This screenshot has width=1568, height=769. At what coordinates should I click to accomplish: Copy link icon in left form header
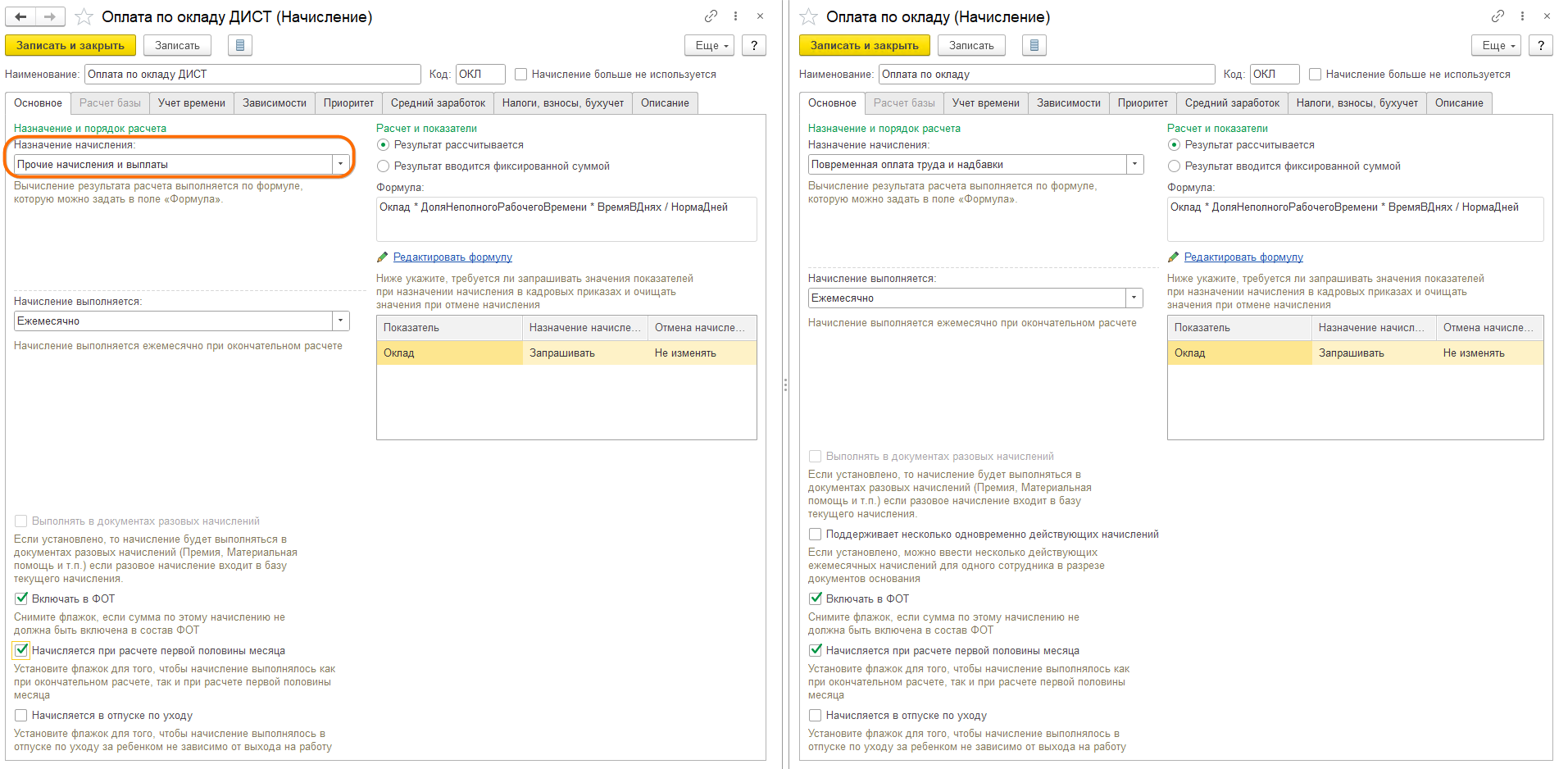[711, 16]
